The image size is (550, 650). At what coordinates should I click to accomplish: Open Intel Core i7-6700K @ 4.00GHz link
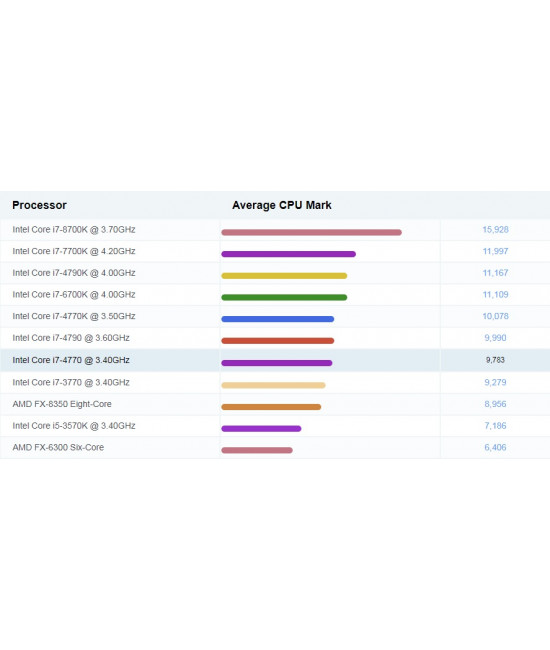point(74,295)
